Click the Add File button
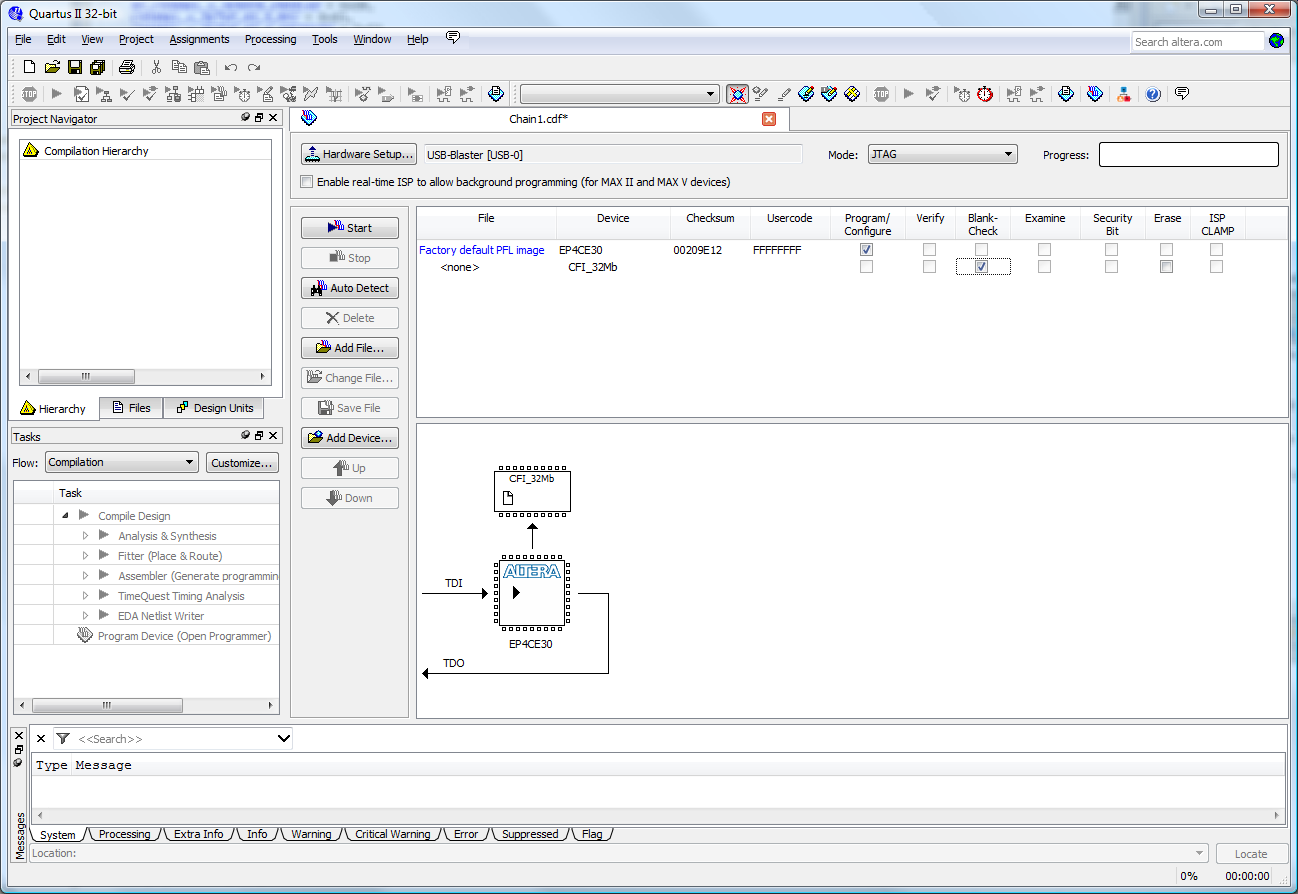 coord(350,348)
